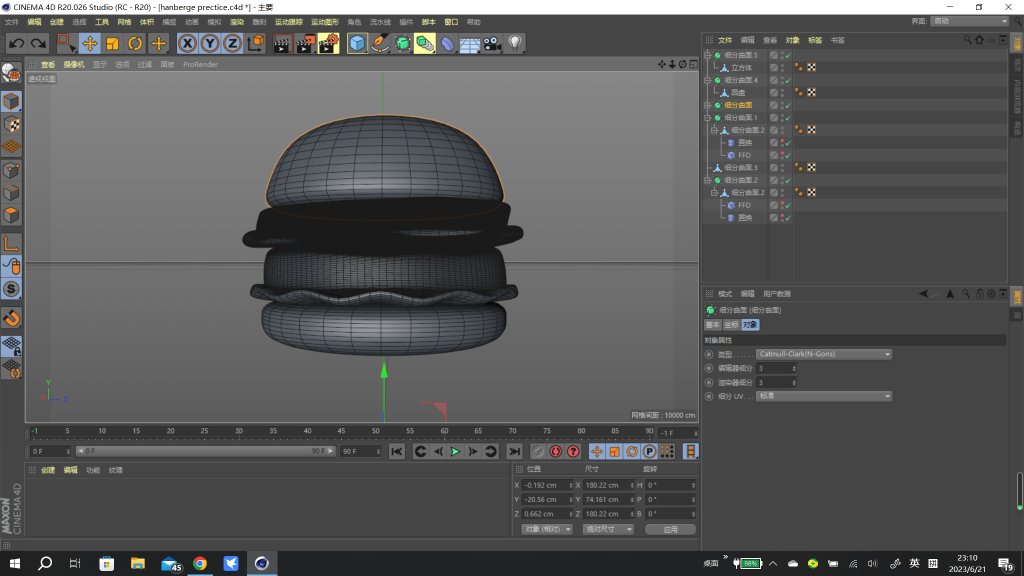Open the 类型 Catmull-Clark dropdown
Screen dimensions: 1024x576
(824, 354)
